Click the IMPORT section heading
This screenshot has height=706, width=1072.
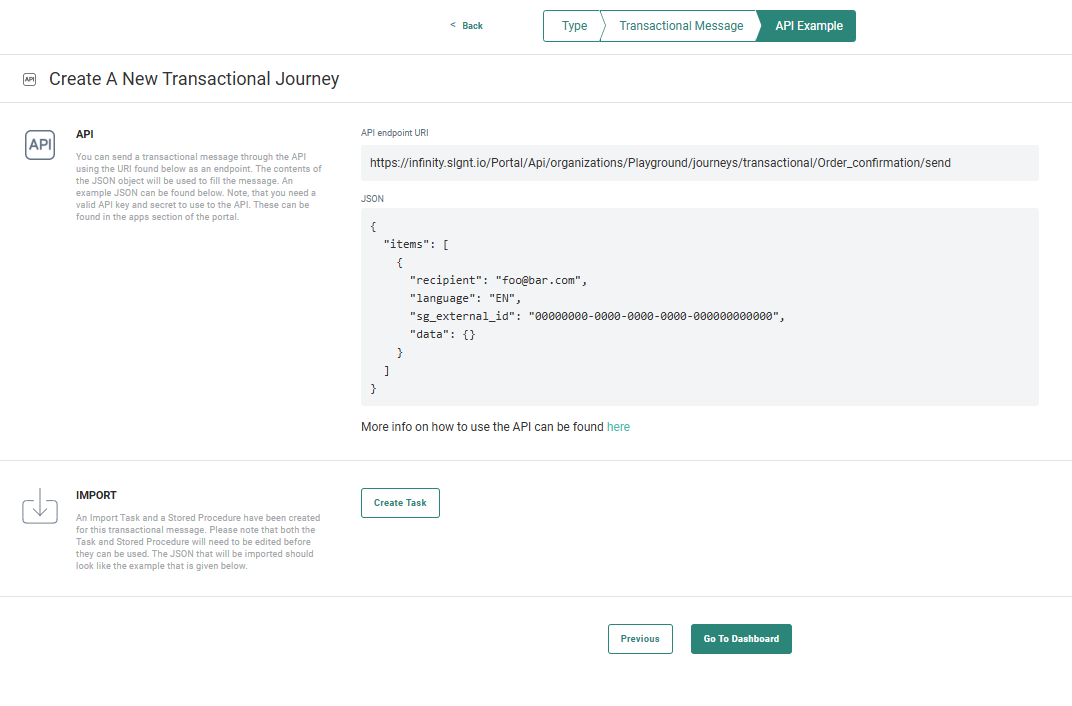pos(96,495)
